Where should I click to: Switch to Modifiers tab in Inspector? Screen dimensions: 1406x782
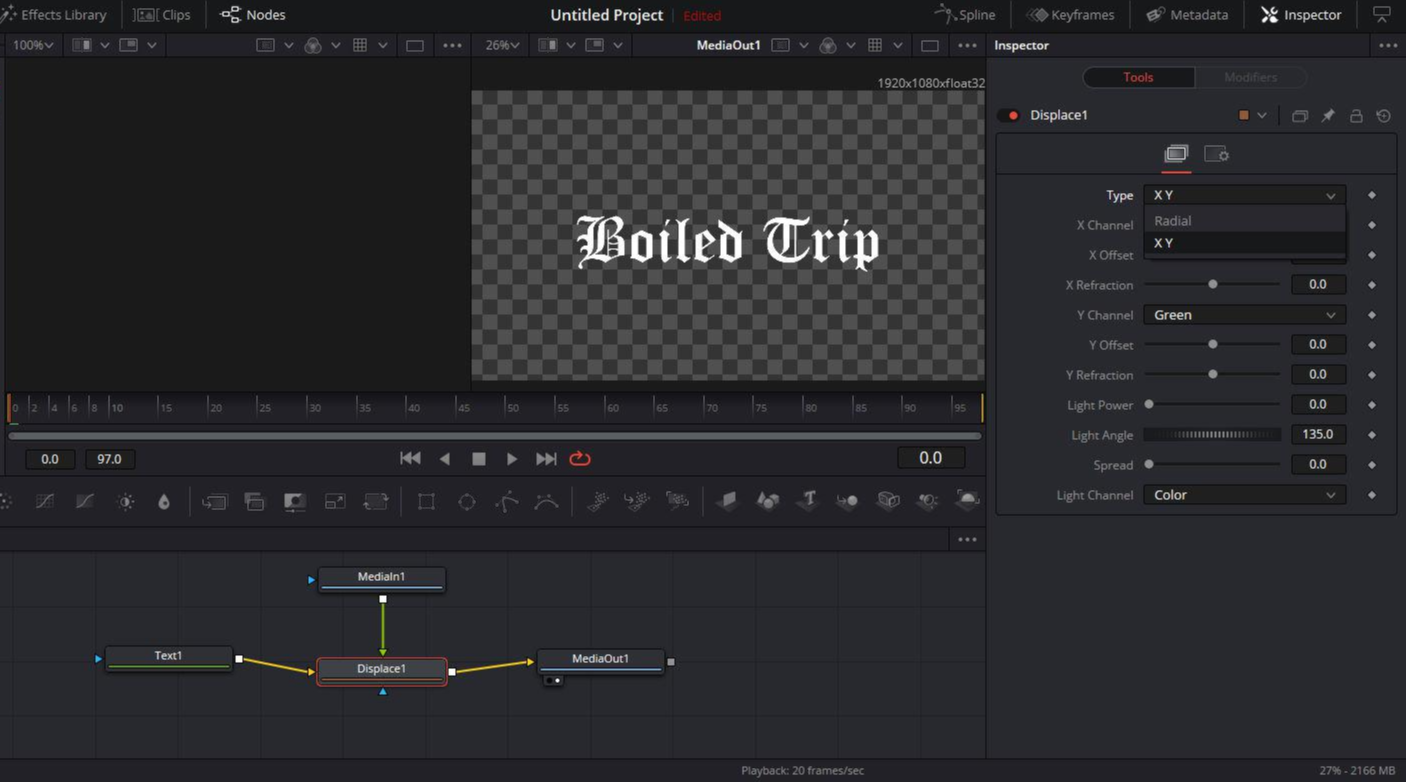click(1250, 77)
